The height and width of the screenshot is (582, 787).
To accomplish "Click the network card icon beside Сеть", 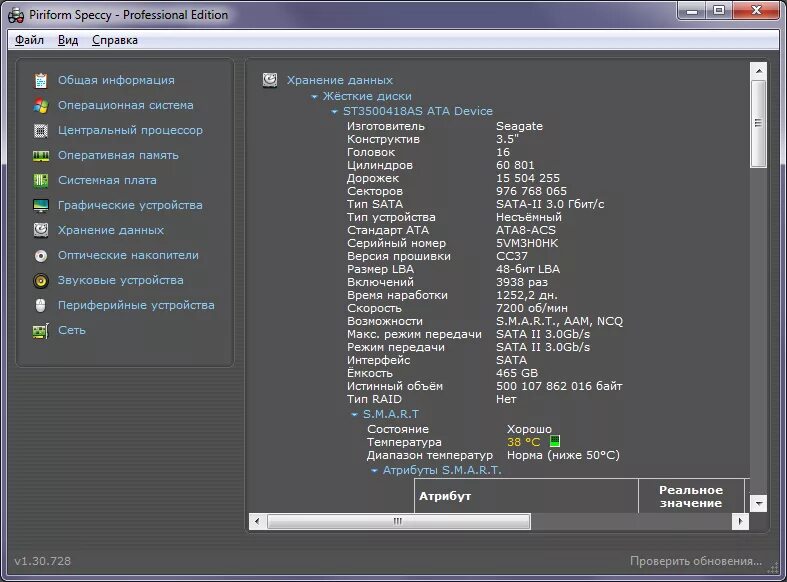I will click(x=41, y=330).
